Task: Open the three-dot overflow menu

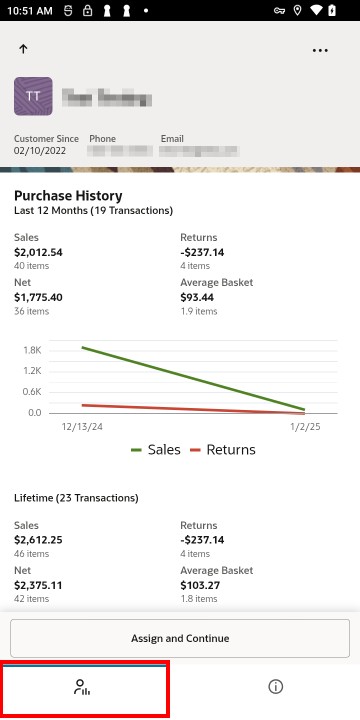Action: click(x=320, y=51)
